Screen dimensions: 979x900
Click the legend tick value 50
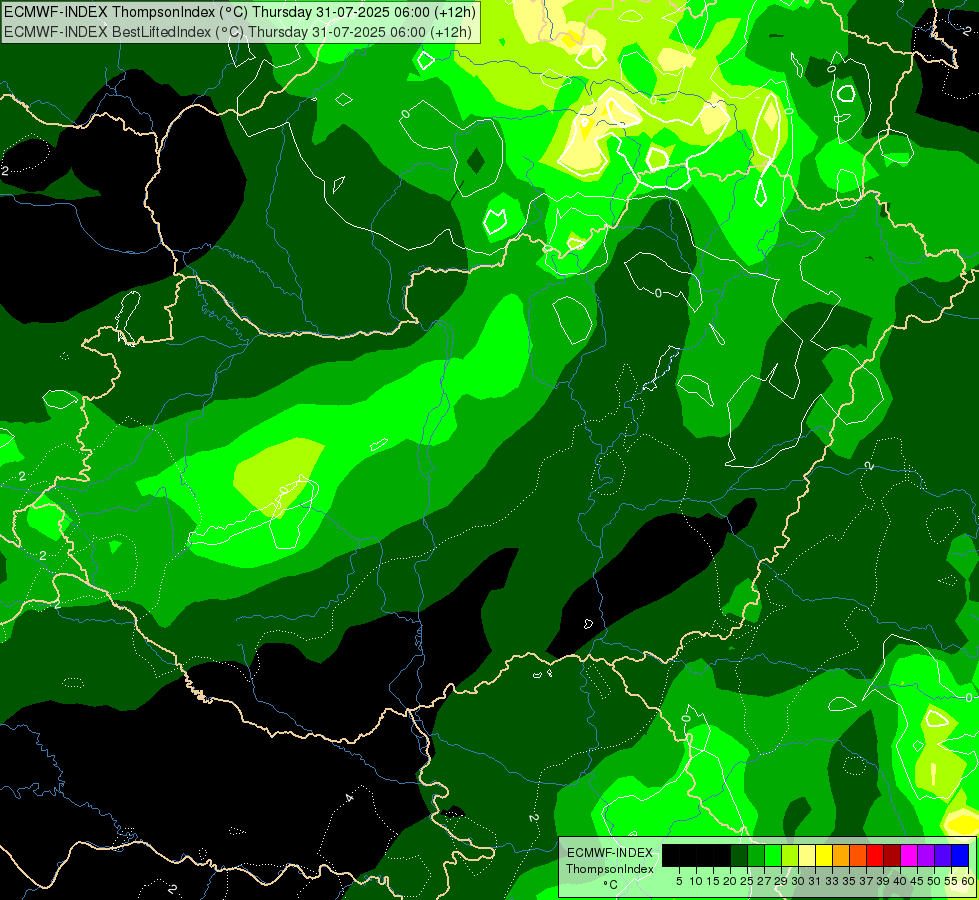[934, 881]
